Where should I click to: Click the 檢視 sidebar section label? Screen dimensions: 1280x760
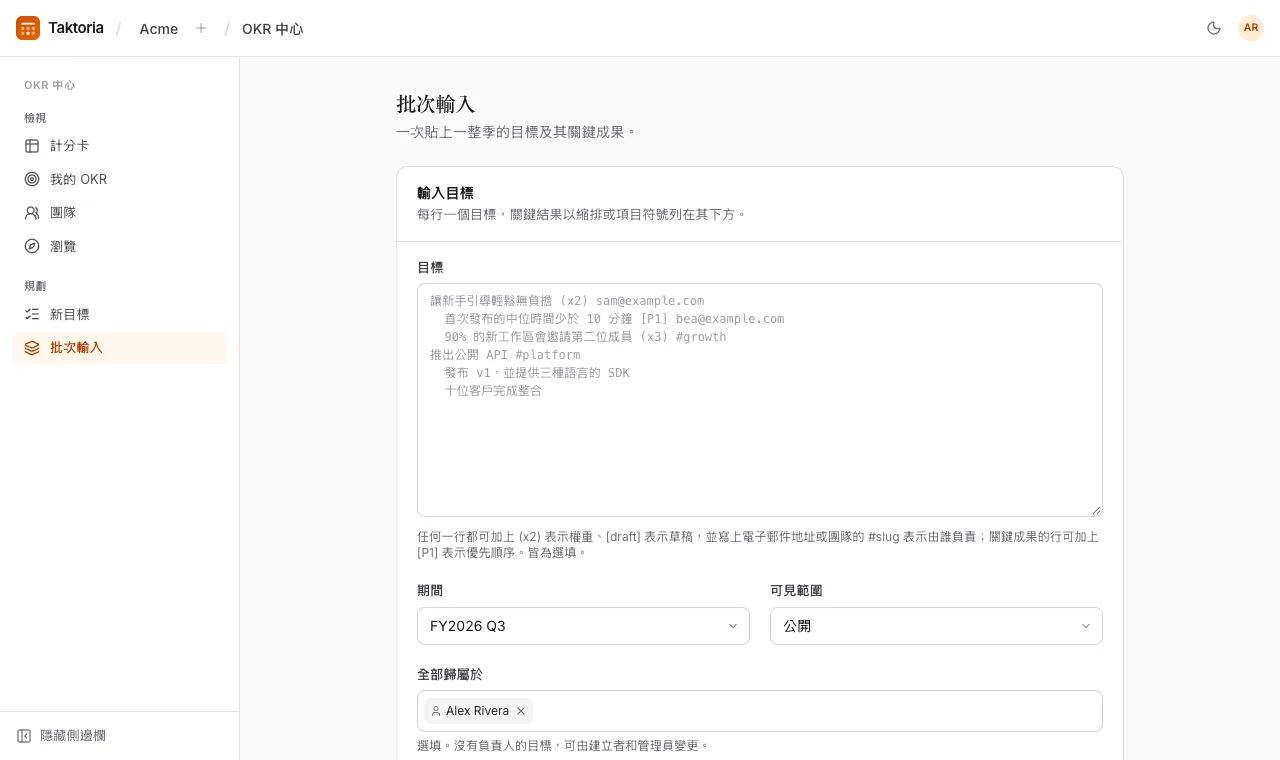point(35,118)
